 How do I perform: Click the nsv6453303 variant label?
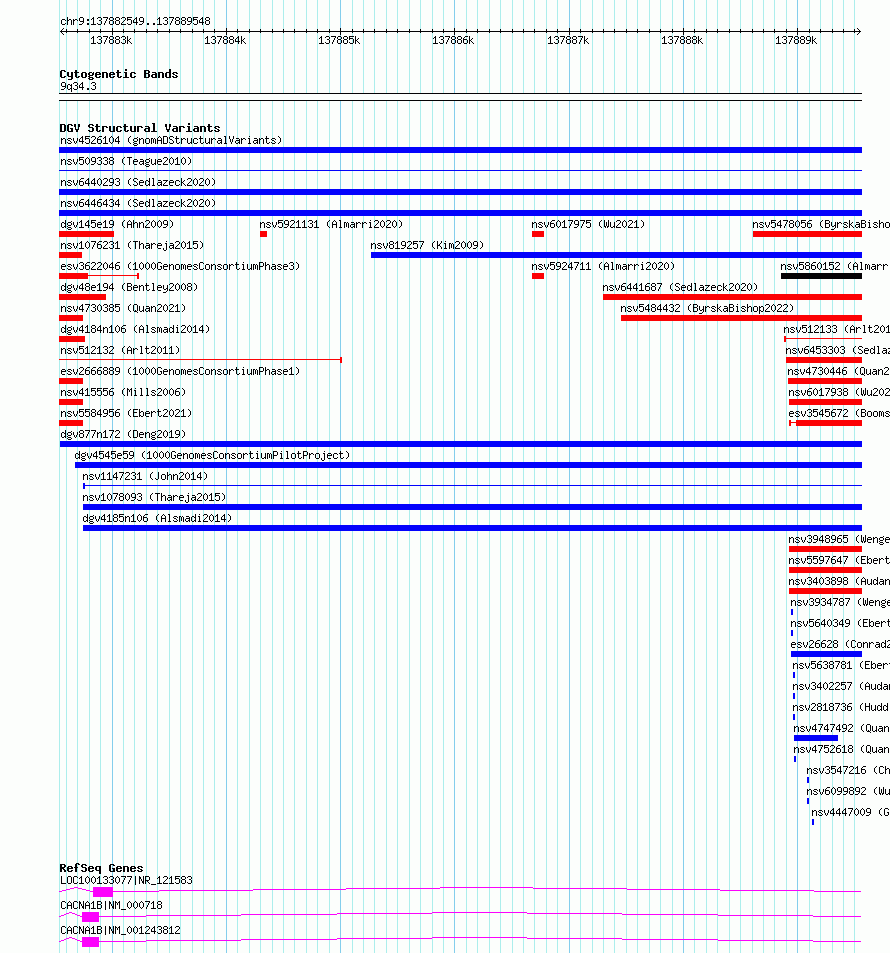coord(837,350)
